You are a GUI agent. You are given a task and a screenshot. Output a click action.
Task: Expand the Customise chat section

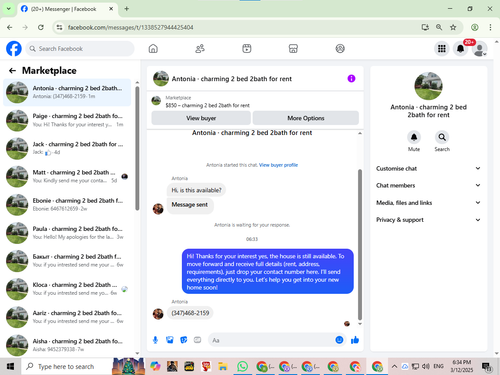(428, 168)
